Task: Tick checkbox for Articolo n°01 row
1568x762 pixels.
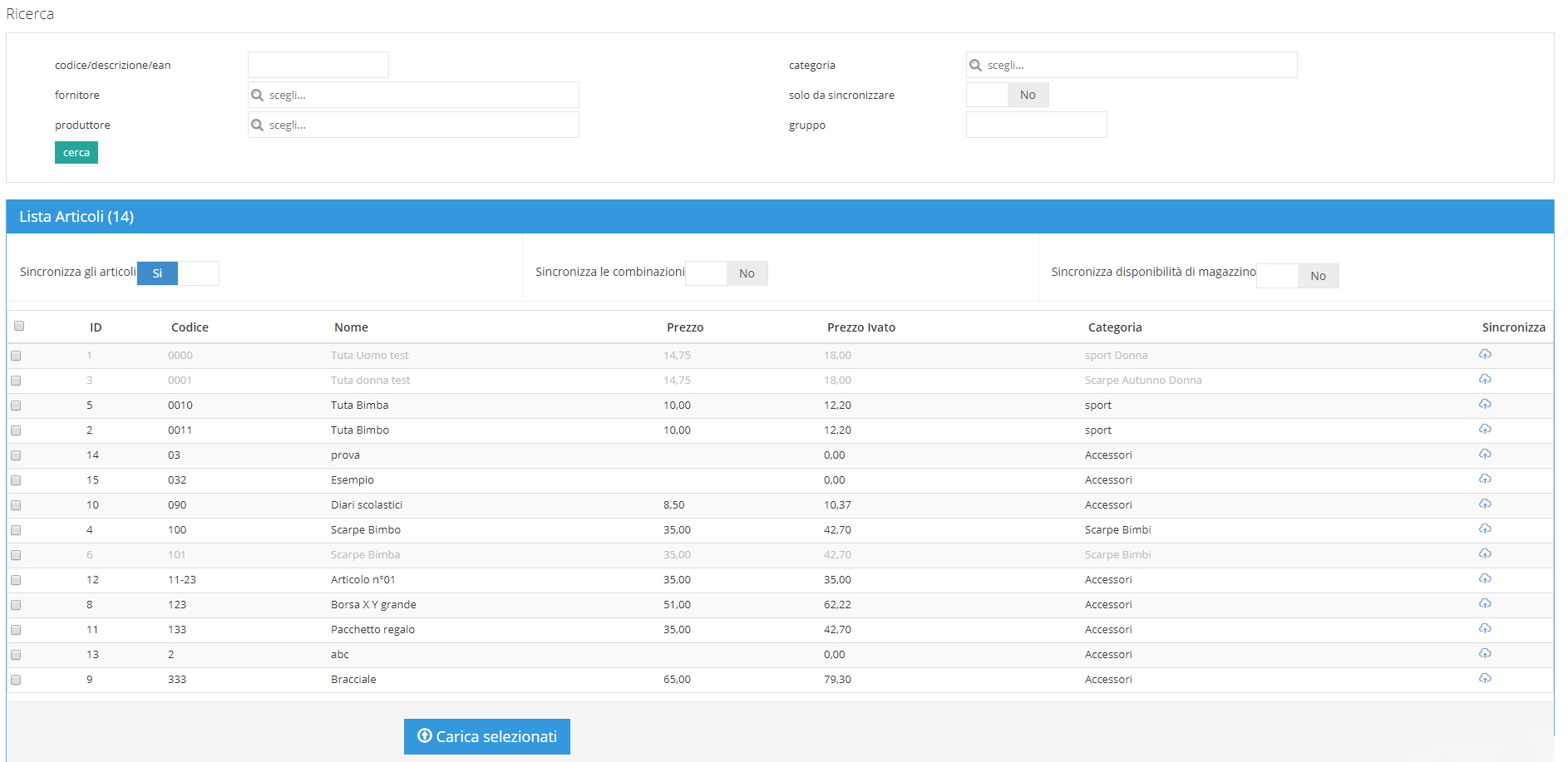Action: (x=16, y=580)
